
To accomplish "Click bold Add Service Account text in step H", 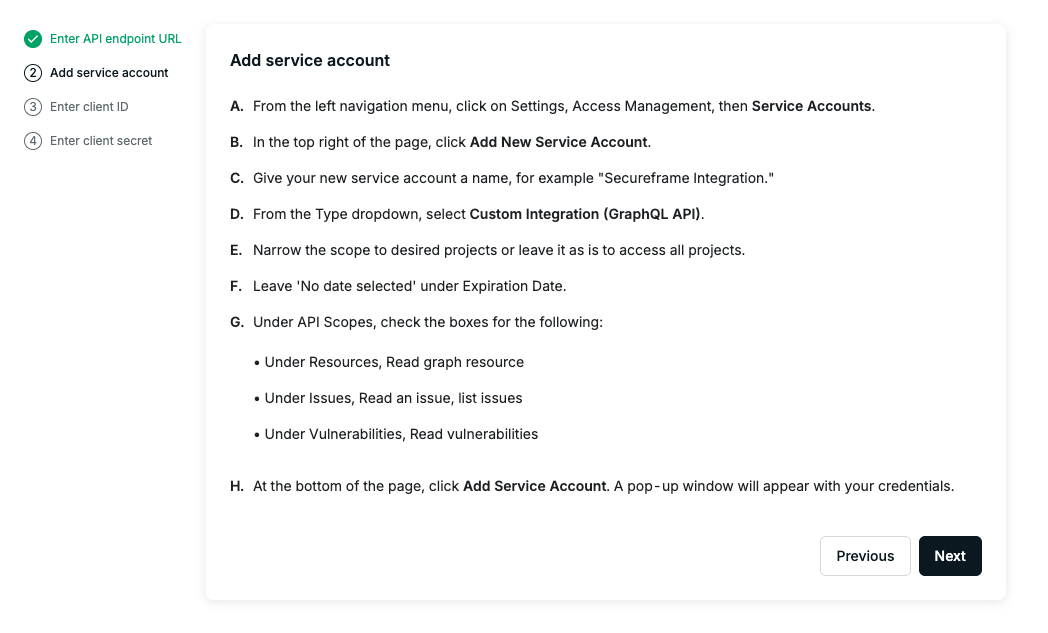I will pyautogui.click(x=535, y=487).
